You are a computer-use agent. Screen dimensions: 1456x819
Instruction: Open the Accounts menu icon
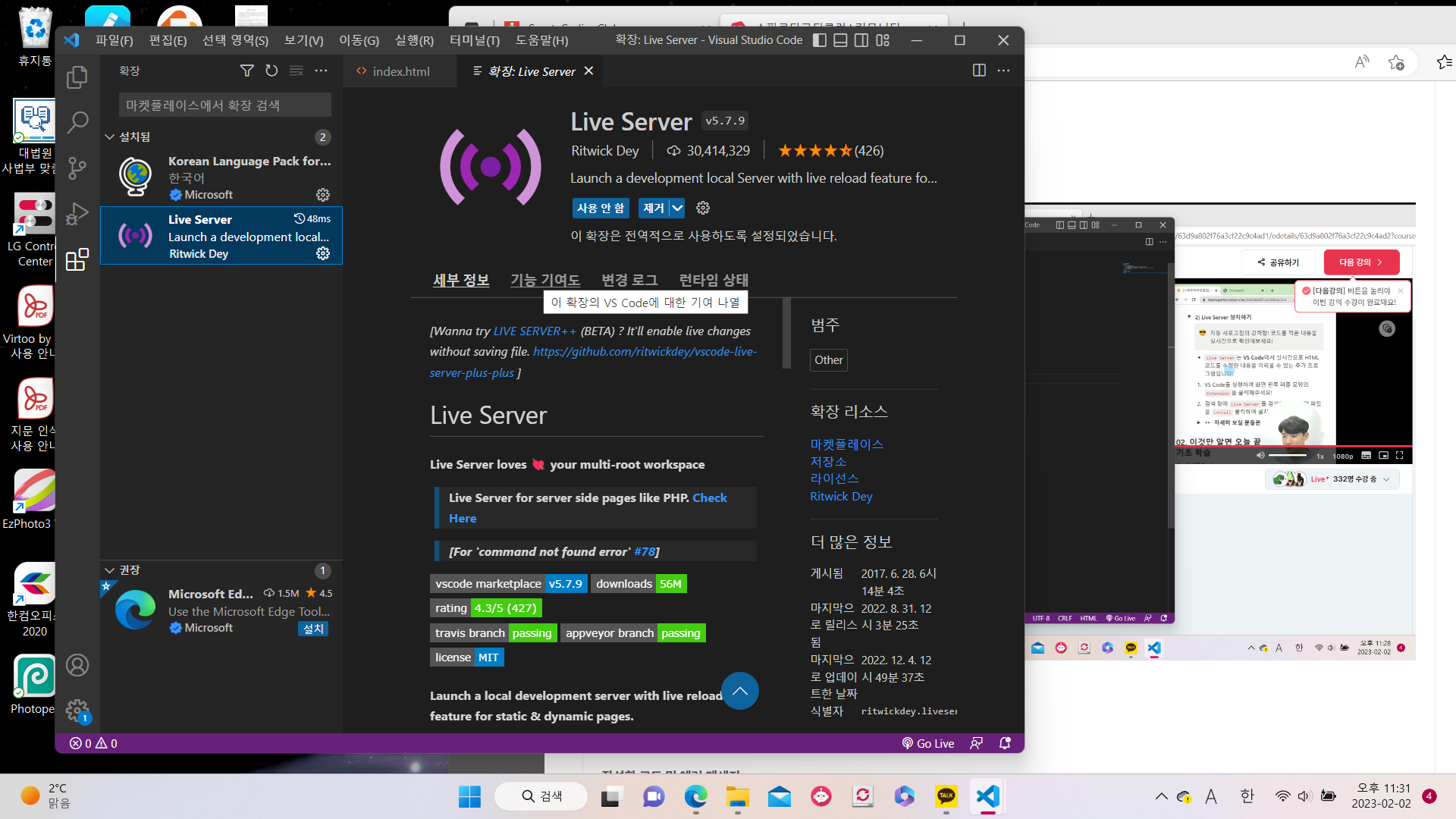click(77, 665)
